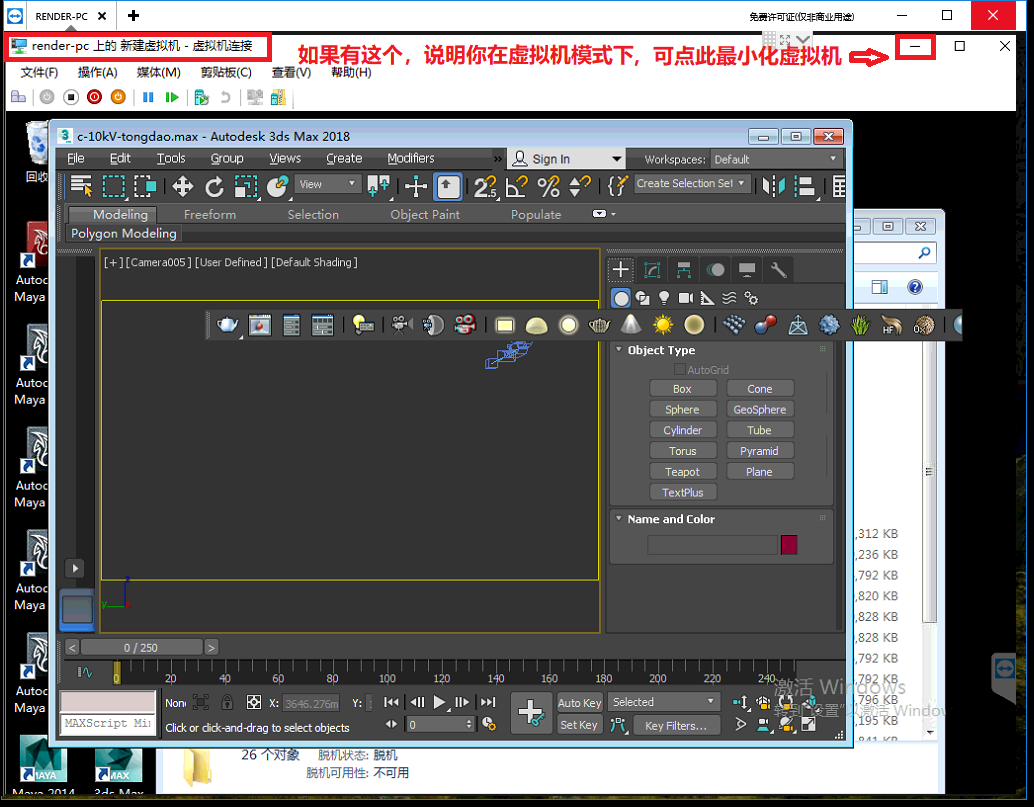Select Systems category gears icon

tap(750, 299)
